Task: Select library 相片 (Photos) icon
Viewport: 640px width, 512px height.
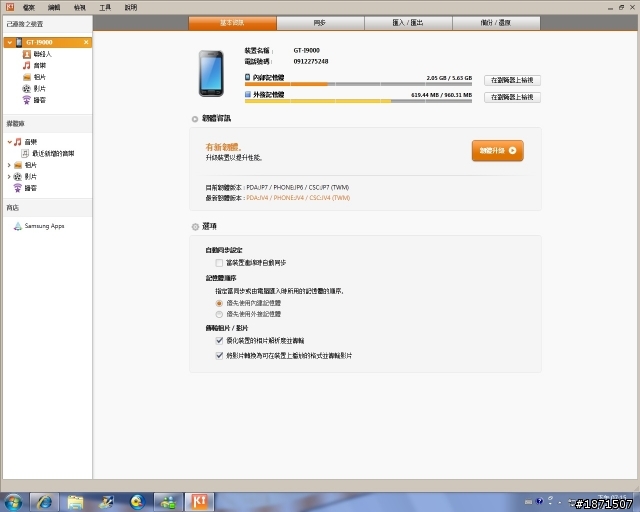Action: coord(18,165)
